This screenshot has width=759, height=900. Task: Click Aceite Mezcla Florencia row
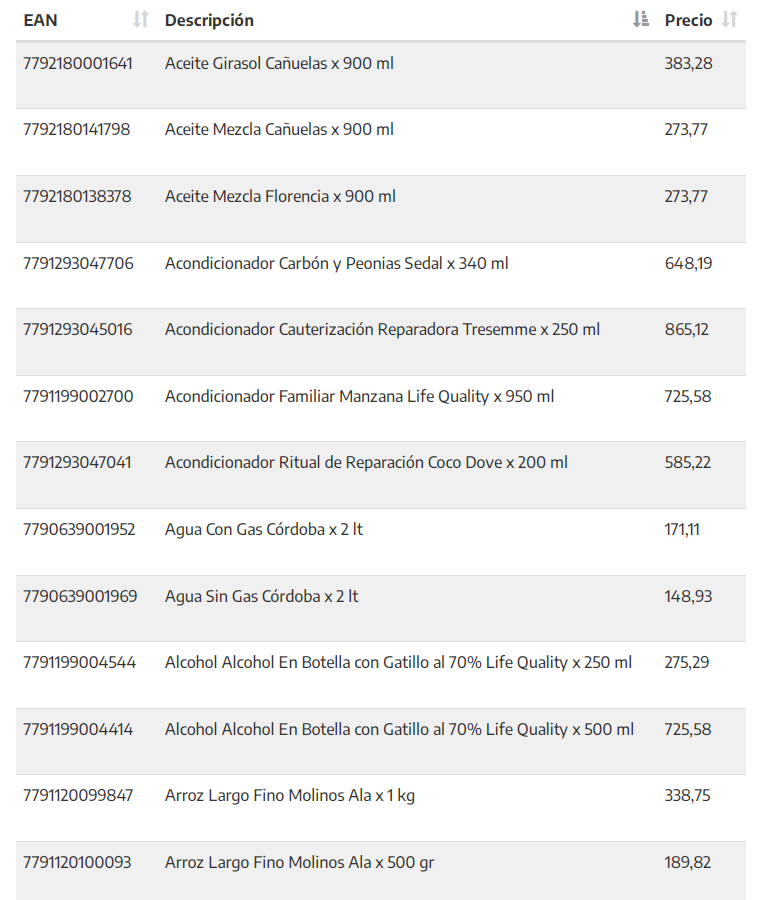tap(280, 197)
